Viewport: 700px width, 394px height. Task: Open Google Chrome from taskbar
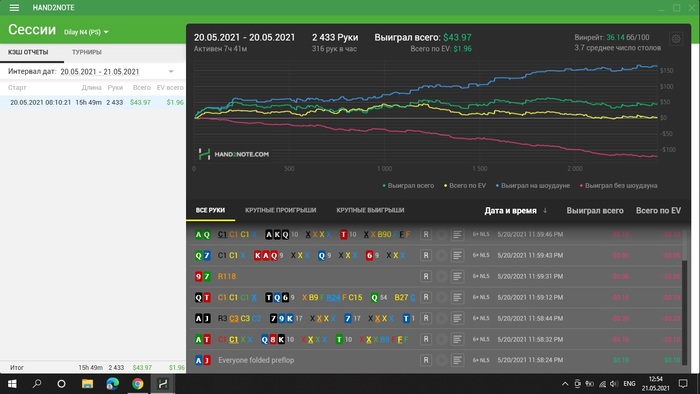pyautogui.click(x=138, y=384)
